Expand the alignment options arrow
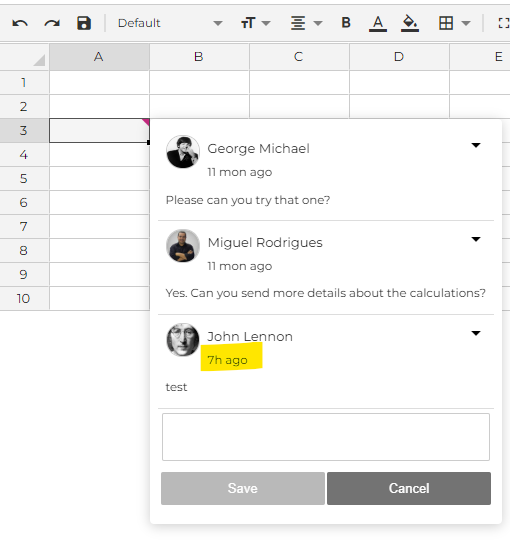510x541 pixels. tap(318, 23)
